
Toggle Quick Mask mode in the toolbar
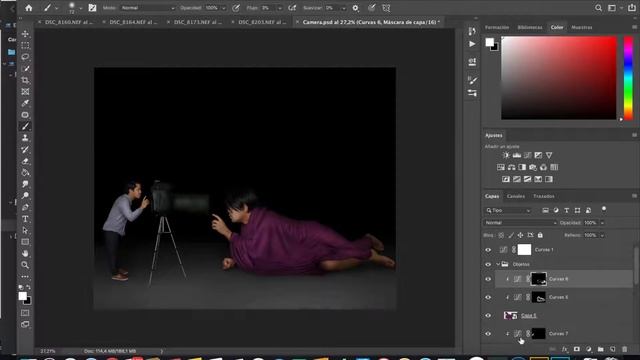pyautogui.click(x=25, y=313)
